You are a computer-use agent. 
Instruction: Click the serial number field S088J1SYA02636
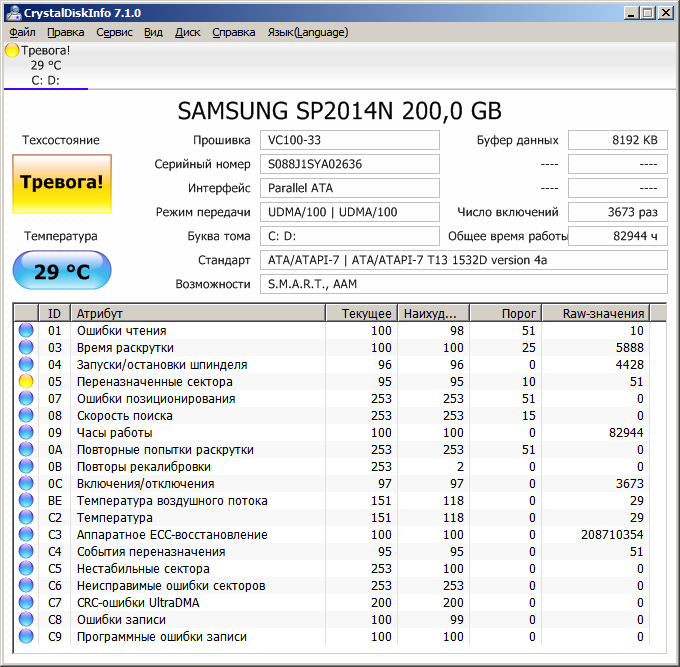pyautogui.click(x=350, y=164)
